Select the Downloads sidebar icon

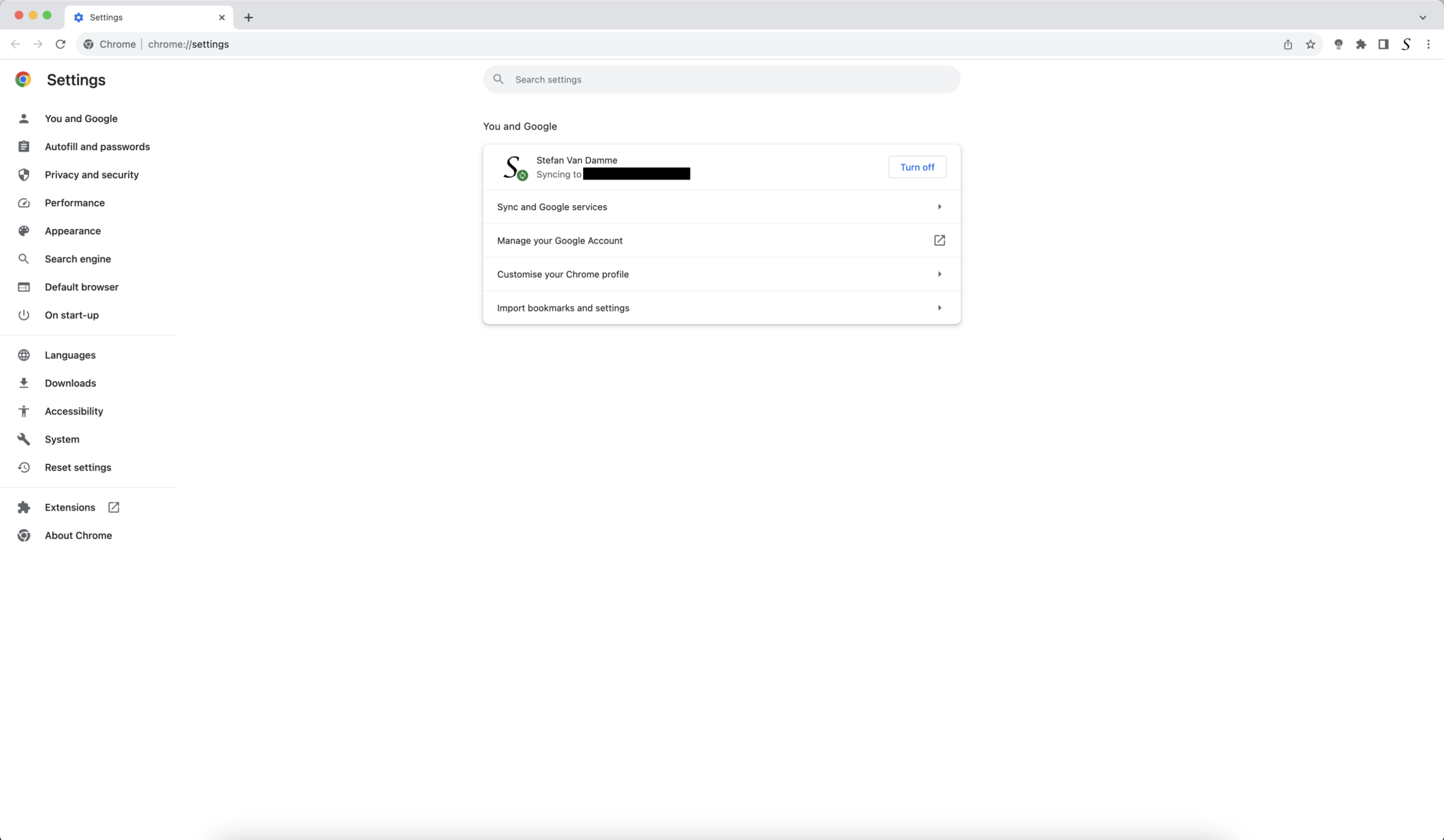[x=24, y=383]
